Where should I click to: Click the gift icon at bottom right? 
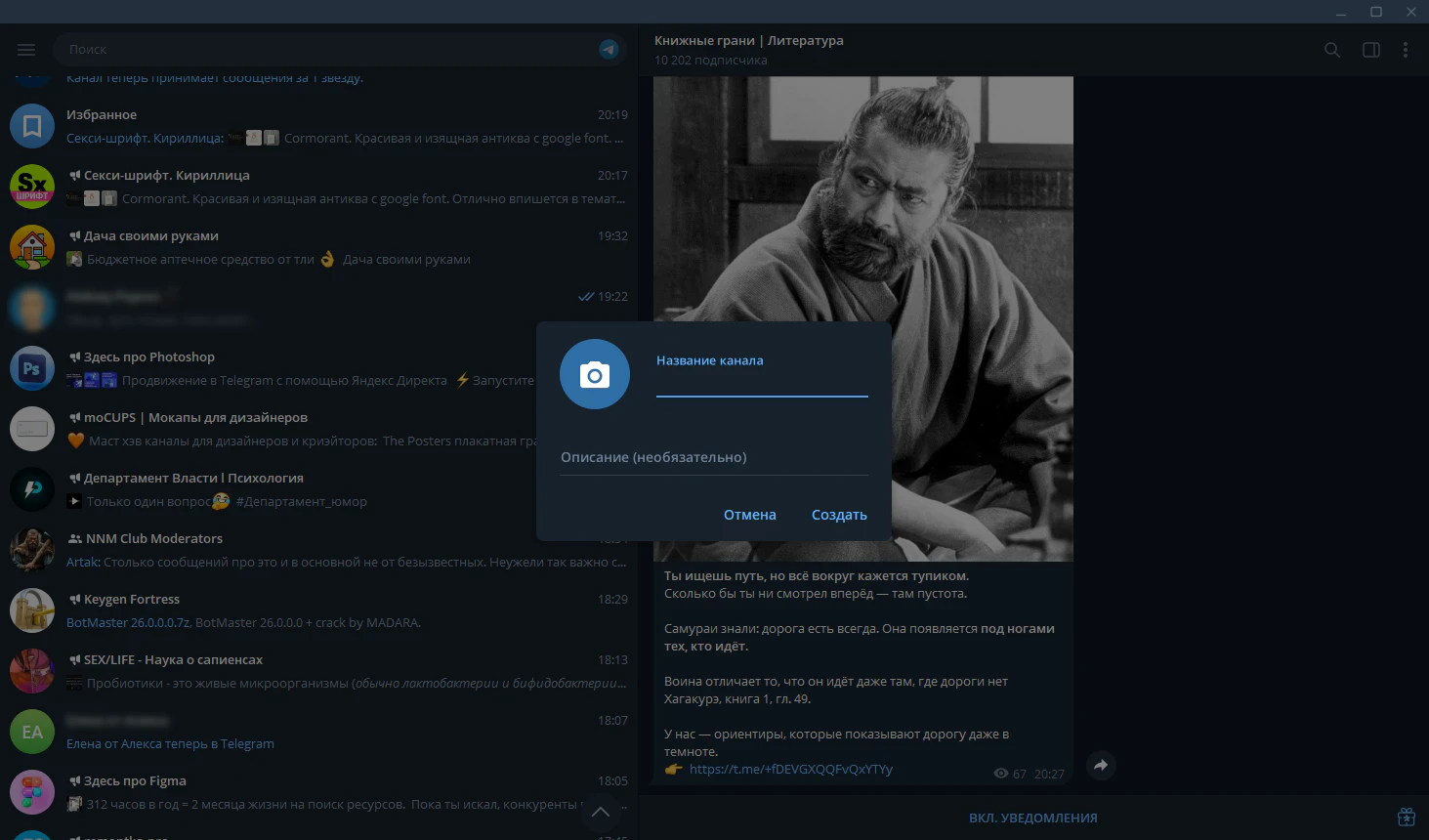click(1406, 817)
